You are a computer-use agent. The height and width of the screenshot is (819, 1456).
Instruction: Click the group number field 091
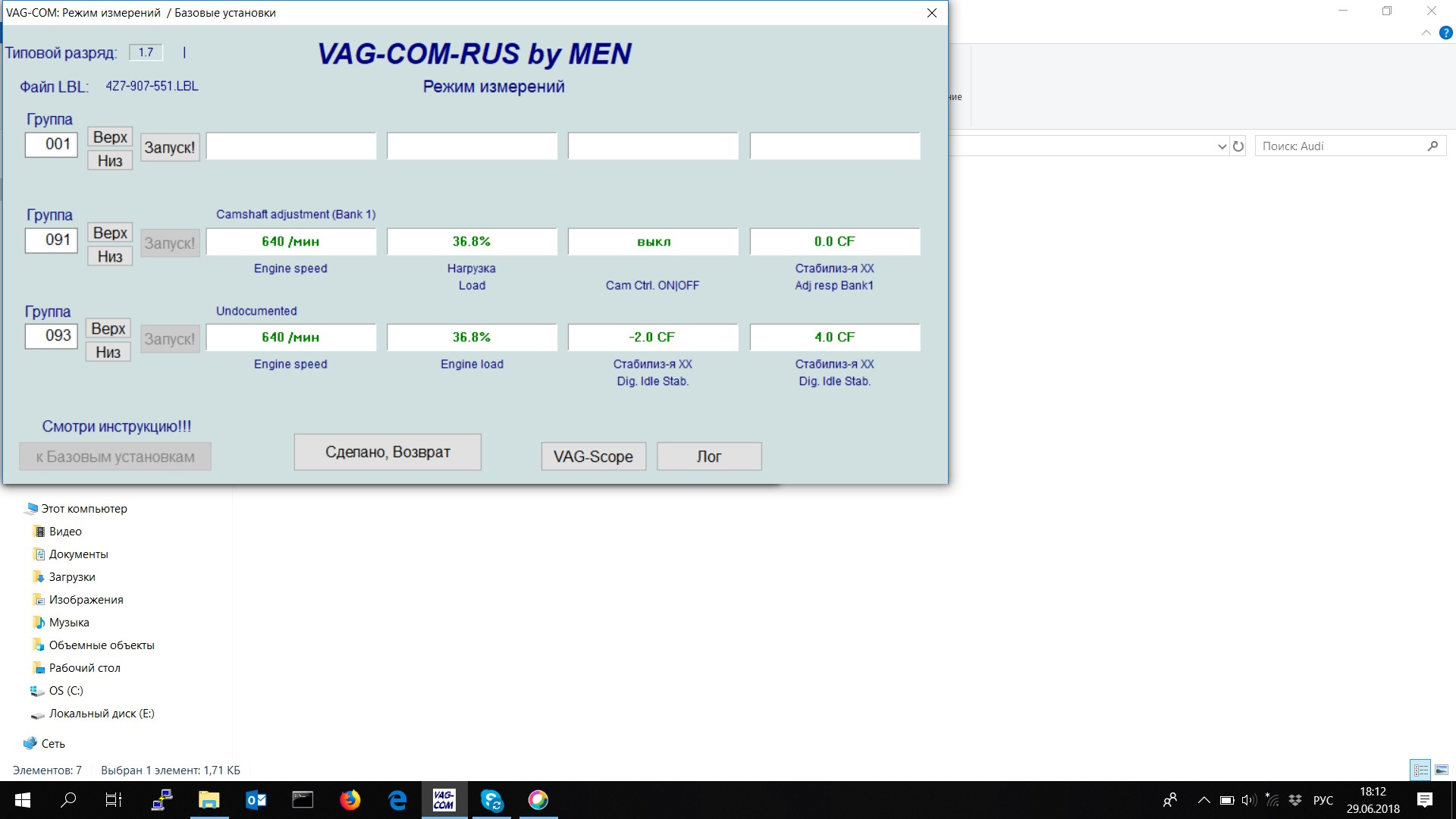point(52,240)
